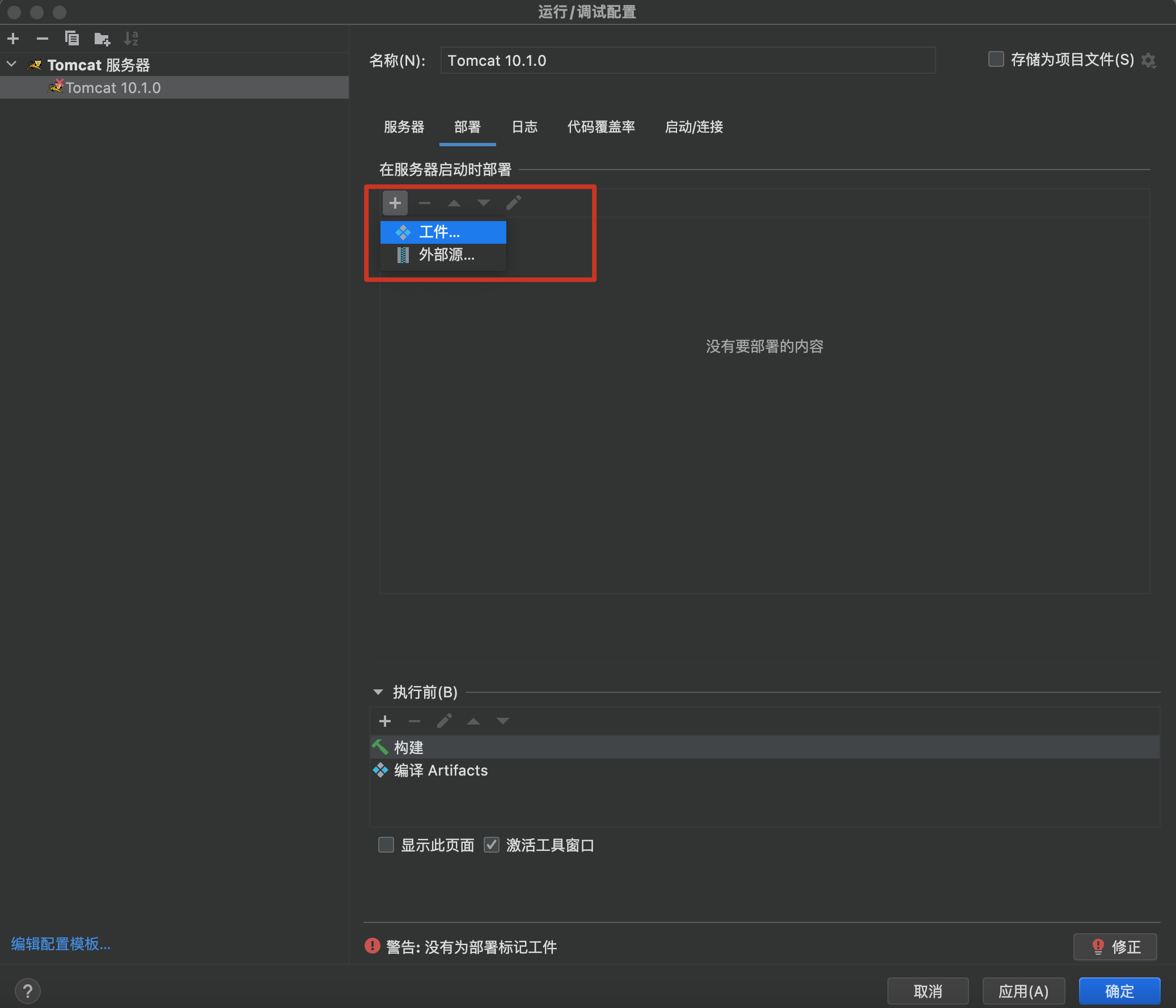The width and height of the screenshot is (1176, 1008).
Task: Add new configuration with plus icon
Action: pos(13,39)
